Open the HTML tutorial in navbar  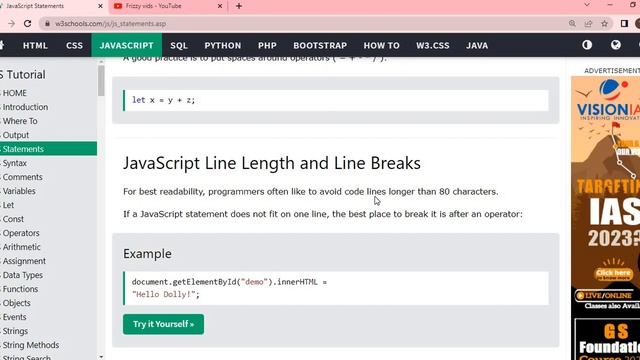pyautogui.click(x=35, y=45)
